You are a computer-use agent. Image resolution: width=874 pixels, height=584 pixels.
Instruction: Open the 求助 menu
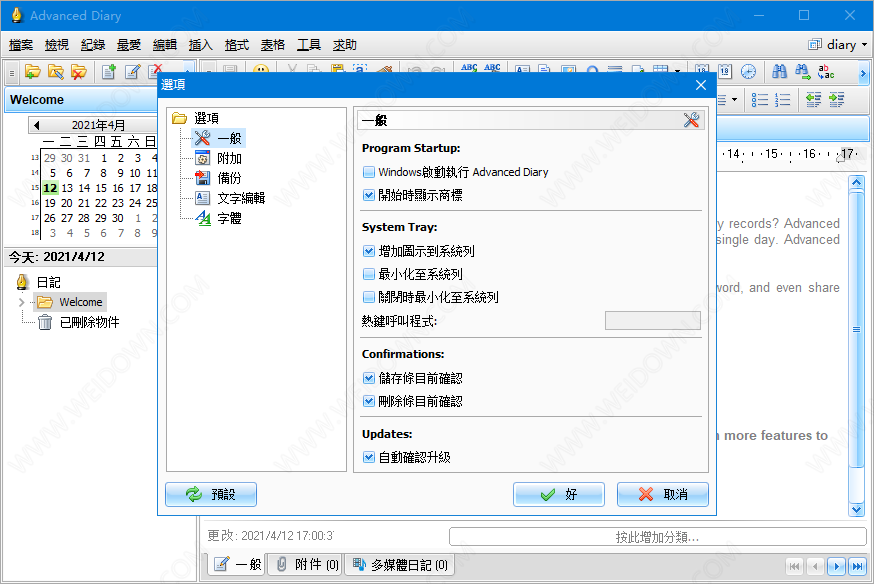(x=344, y=45)
